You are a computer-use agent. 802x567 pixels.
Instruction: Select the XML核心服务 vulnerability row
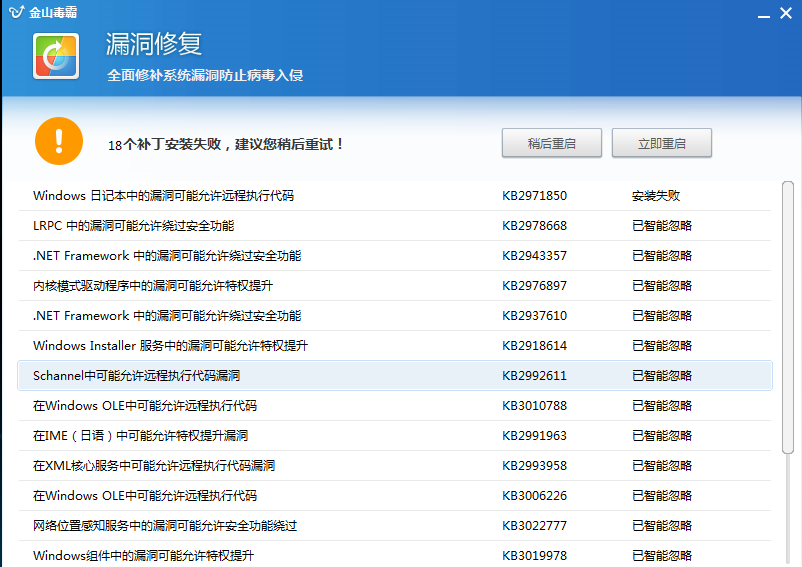153,466
